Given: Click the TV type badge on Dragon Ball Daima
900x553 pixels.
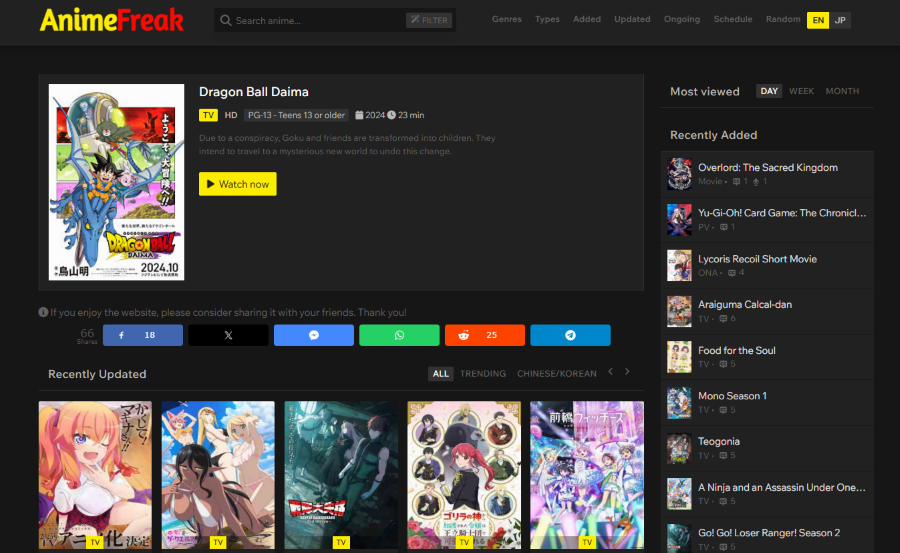Looking at the screenshot, I should point(208,115).
